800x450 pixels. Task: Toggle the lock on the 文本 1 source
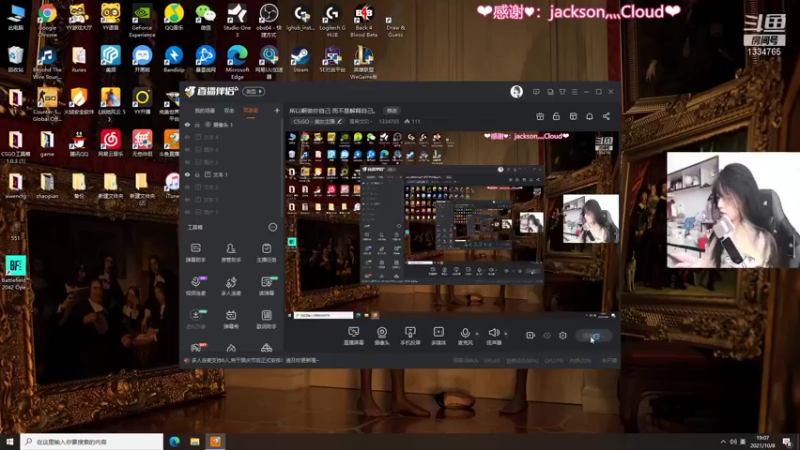(x=197, y=174)
